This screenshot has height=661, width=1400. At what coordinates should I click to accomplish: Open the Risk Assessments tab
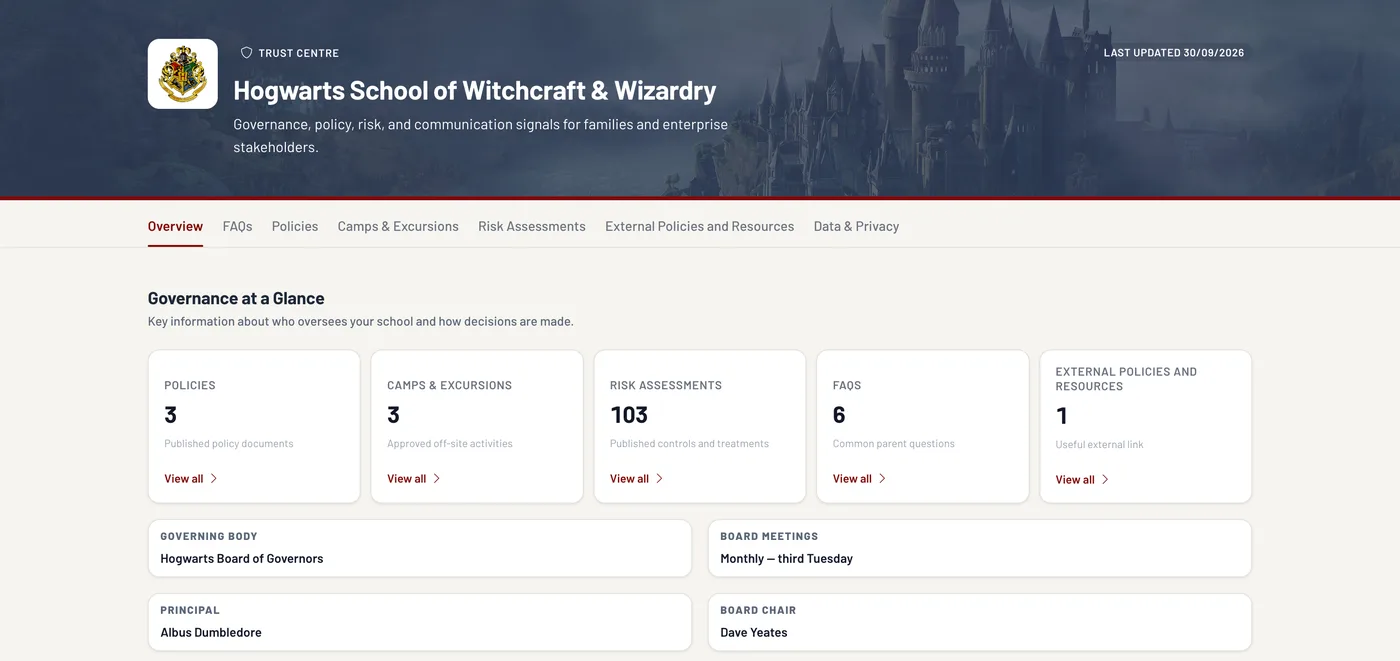[x=532, y=227]
